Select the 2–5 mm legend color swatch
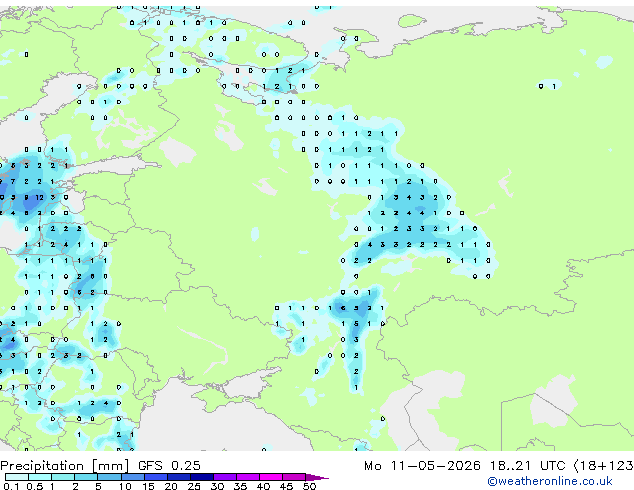 click(86, 477)
